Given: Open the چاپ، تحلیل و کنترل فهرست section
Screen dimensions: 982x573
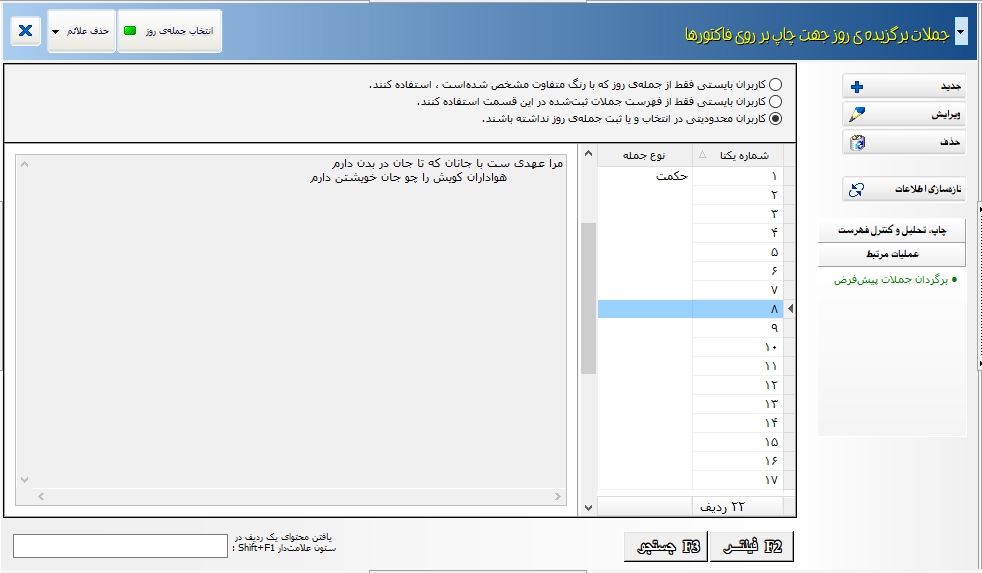Looking at the screenshot, I should click(x=891, y=231).
